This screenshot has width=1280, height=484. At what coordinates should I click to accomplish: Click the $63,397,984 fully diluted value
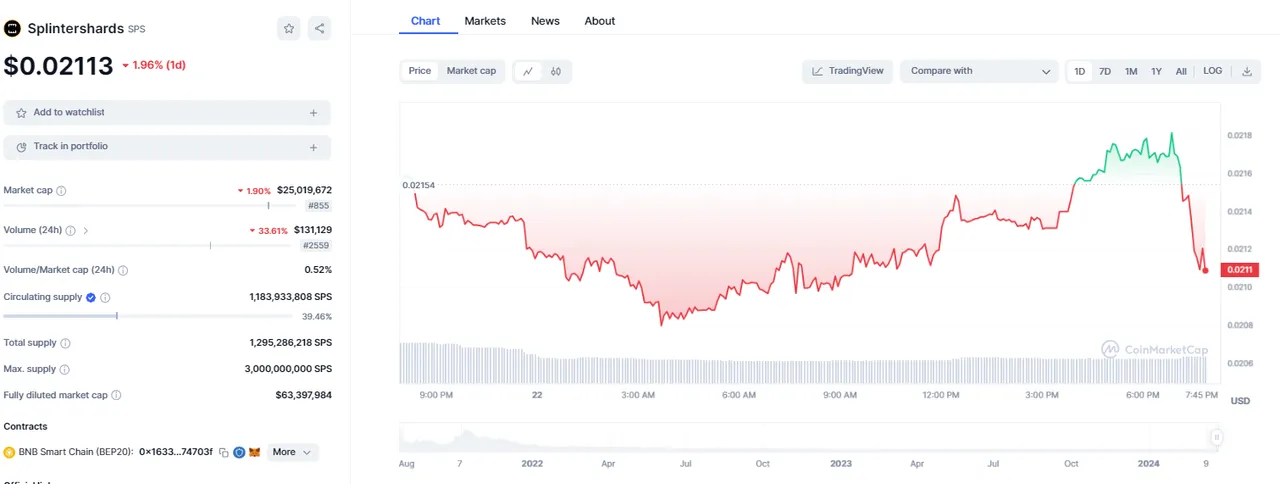(x=304, y=395)
